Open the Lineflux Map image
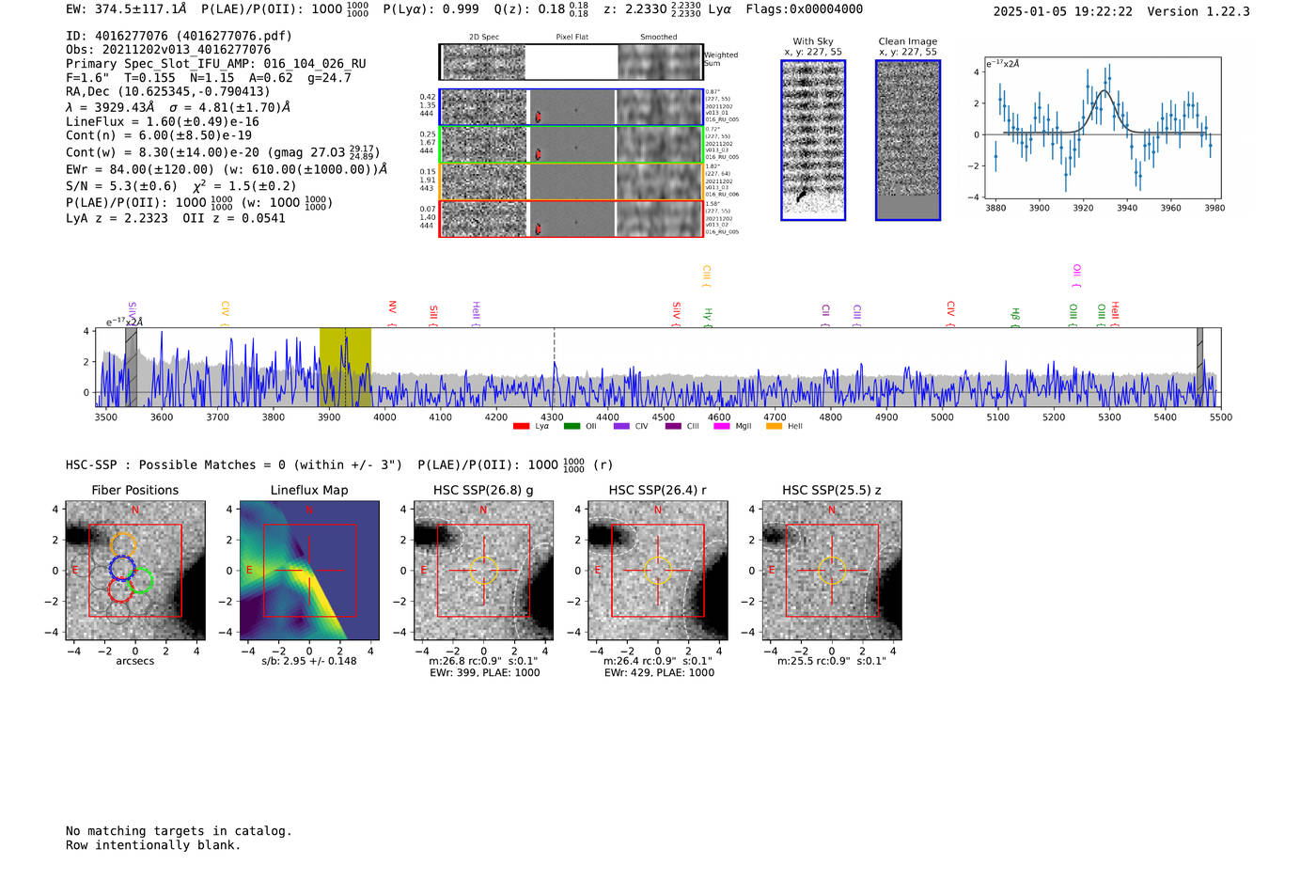Screen dimensions: 1316x896 (309, 571)
